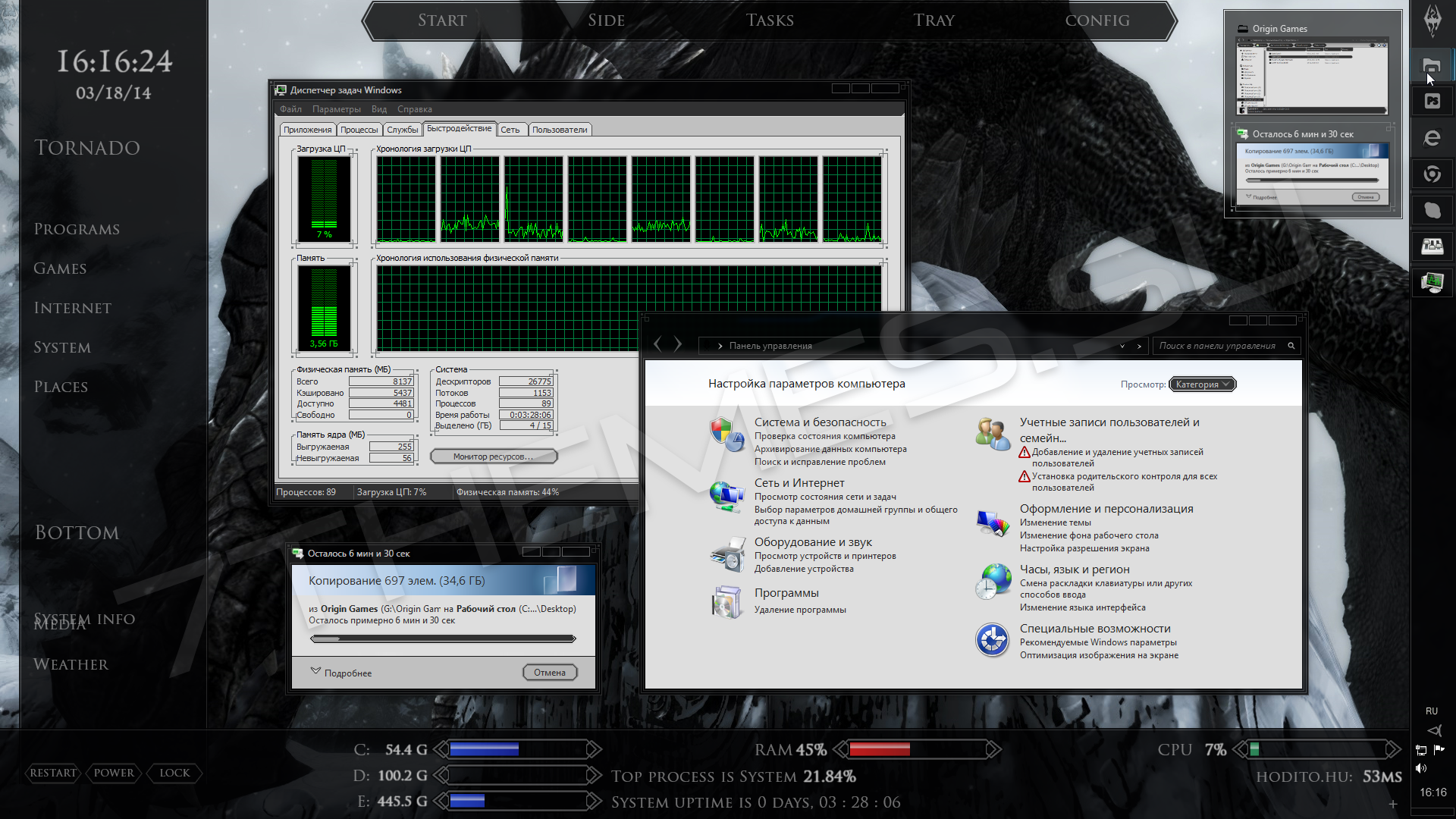
Task: Click the Монитор ресурсов button
Action: pyautogui.click(x=494, y=457)
